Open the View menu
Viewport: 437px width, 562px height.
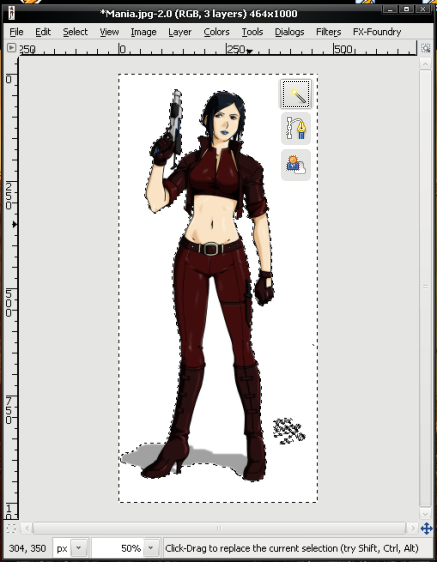[x=109, y=32]
